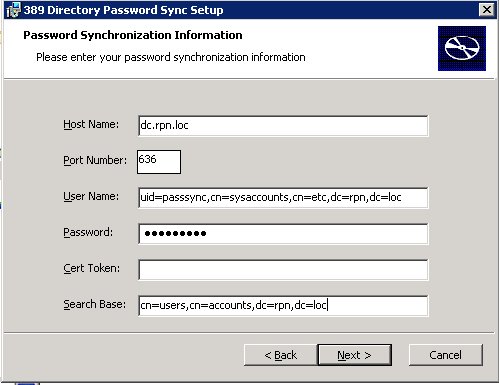Proceed with the Next button
499x385 pixels.
point(354,355)
